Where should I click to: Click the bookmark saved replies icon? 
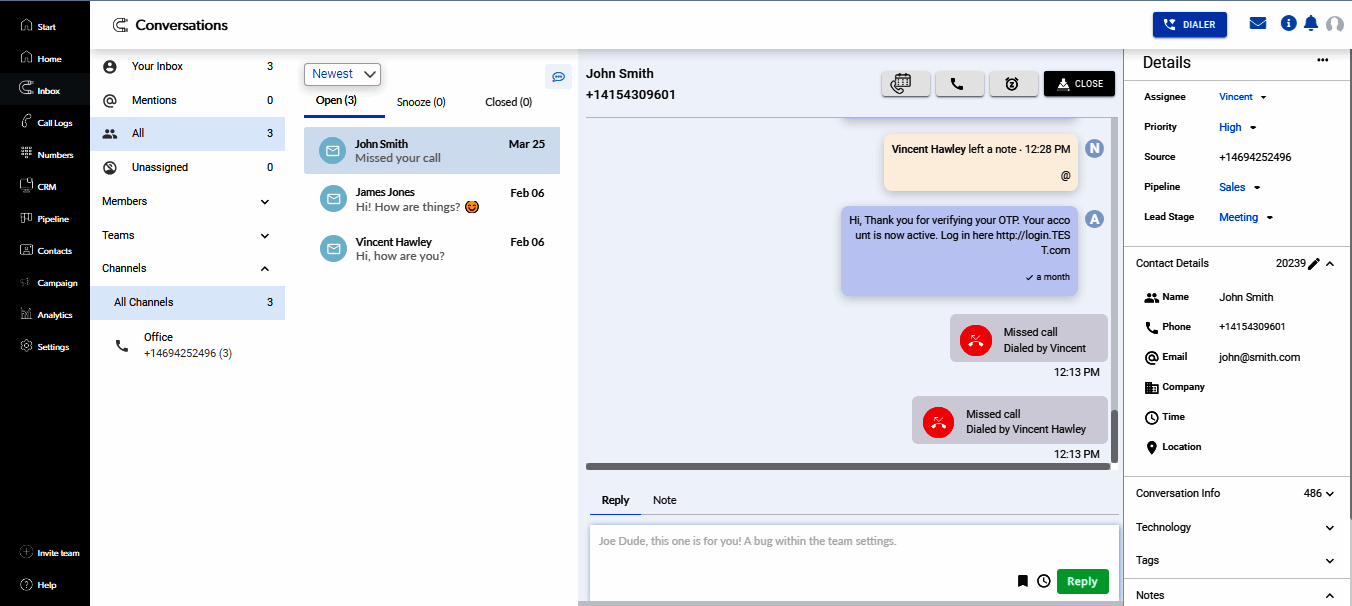pyautogui.click(x=1022, y=581)
